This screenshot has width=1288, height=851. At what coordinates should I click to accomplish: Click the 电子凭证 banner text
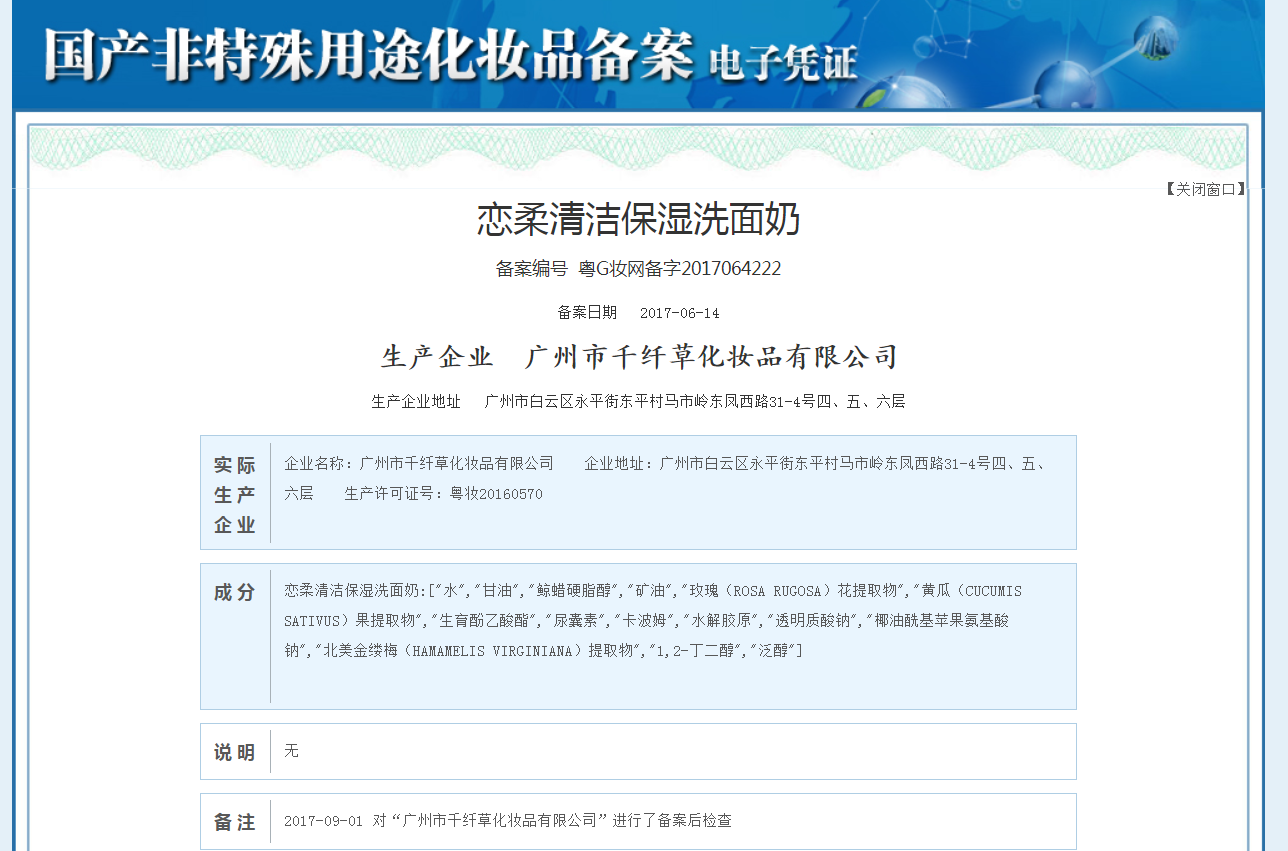coord(783,63)
